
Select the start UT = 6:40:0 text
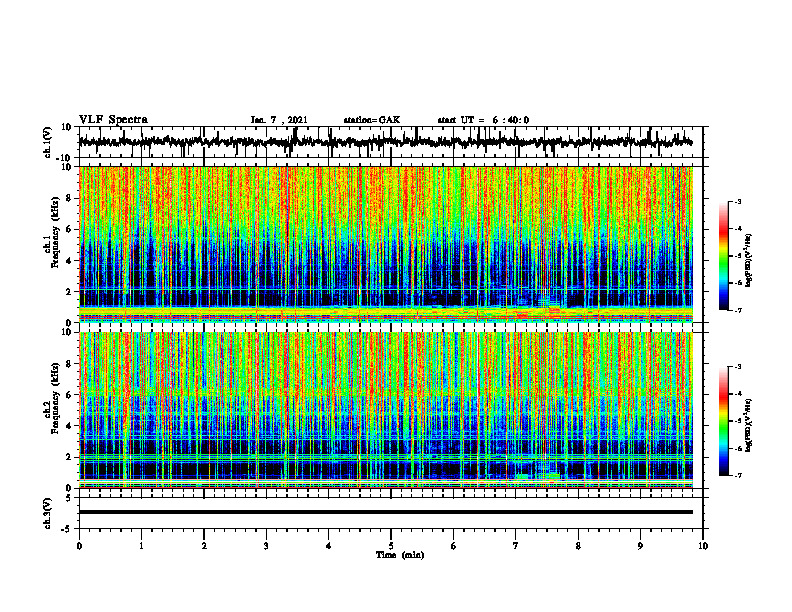483,120
